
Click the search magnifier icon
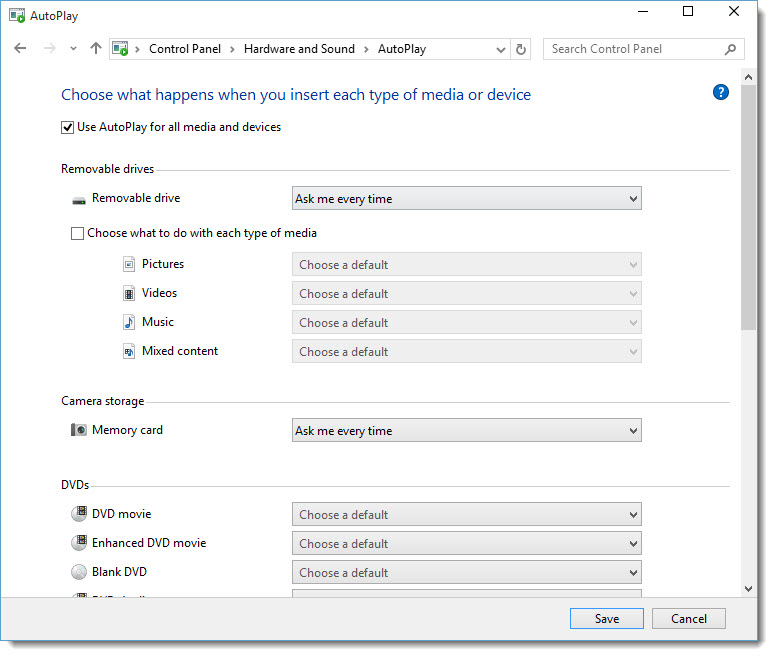coord(731,49)
